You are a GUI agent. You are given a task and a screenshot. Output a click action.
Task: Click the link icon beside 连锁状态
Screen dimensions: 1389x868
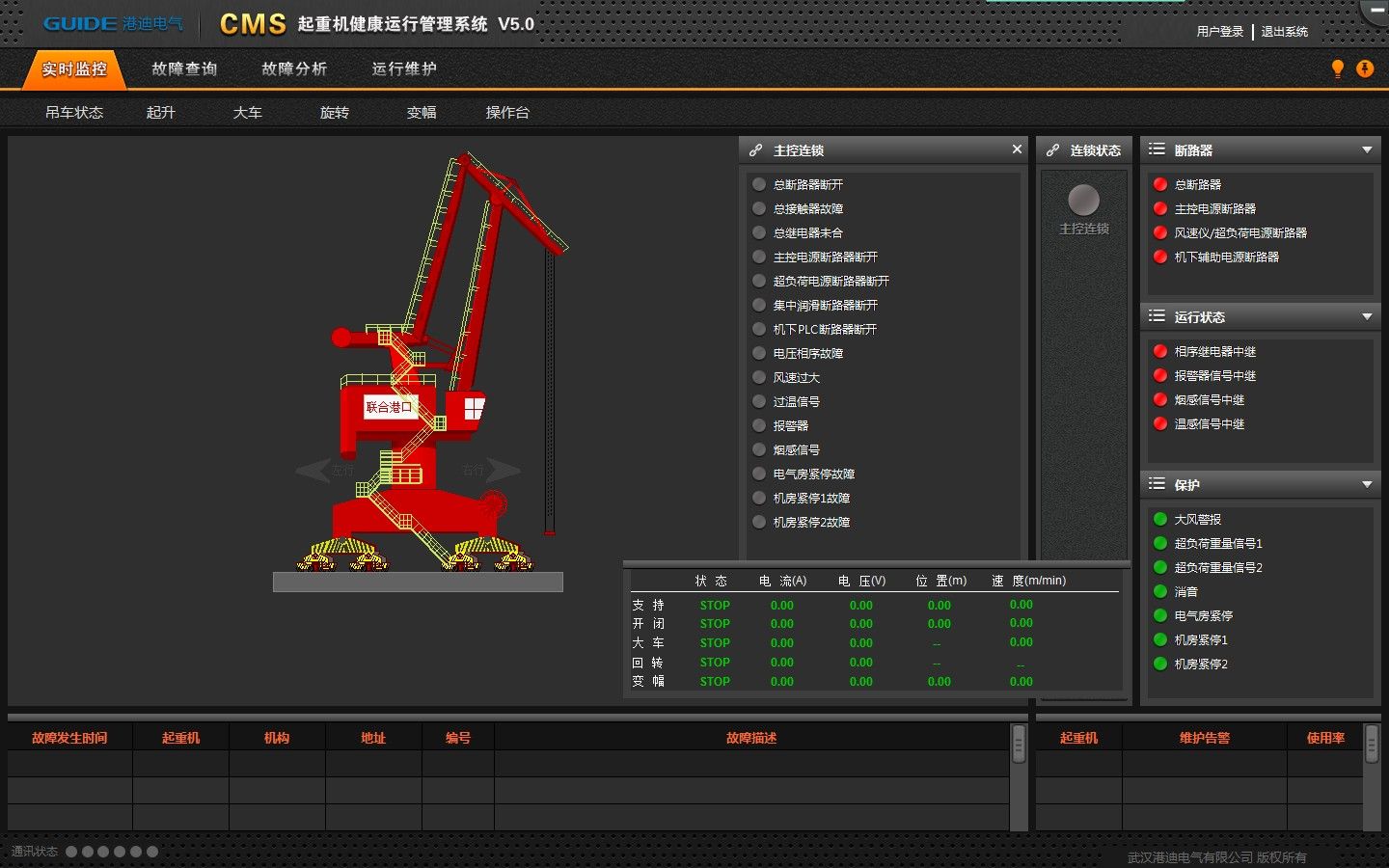coord(1052,150)
